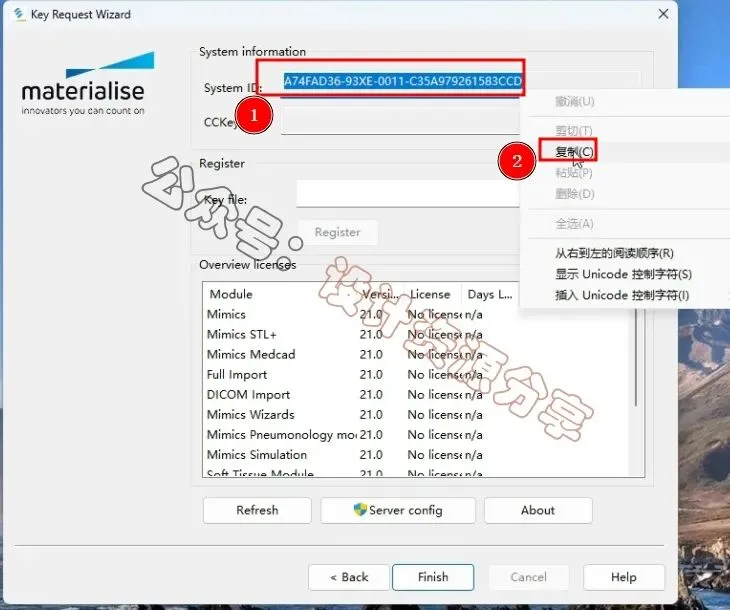Open the About dialog

click(538, 510)
